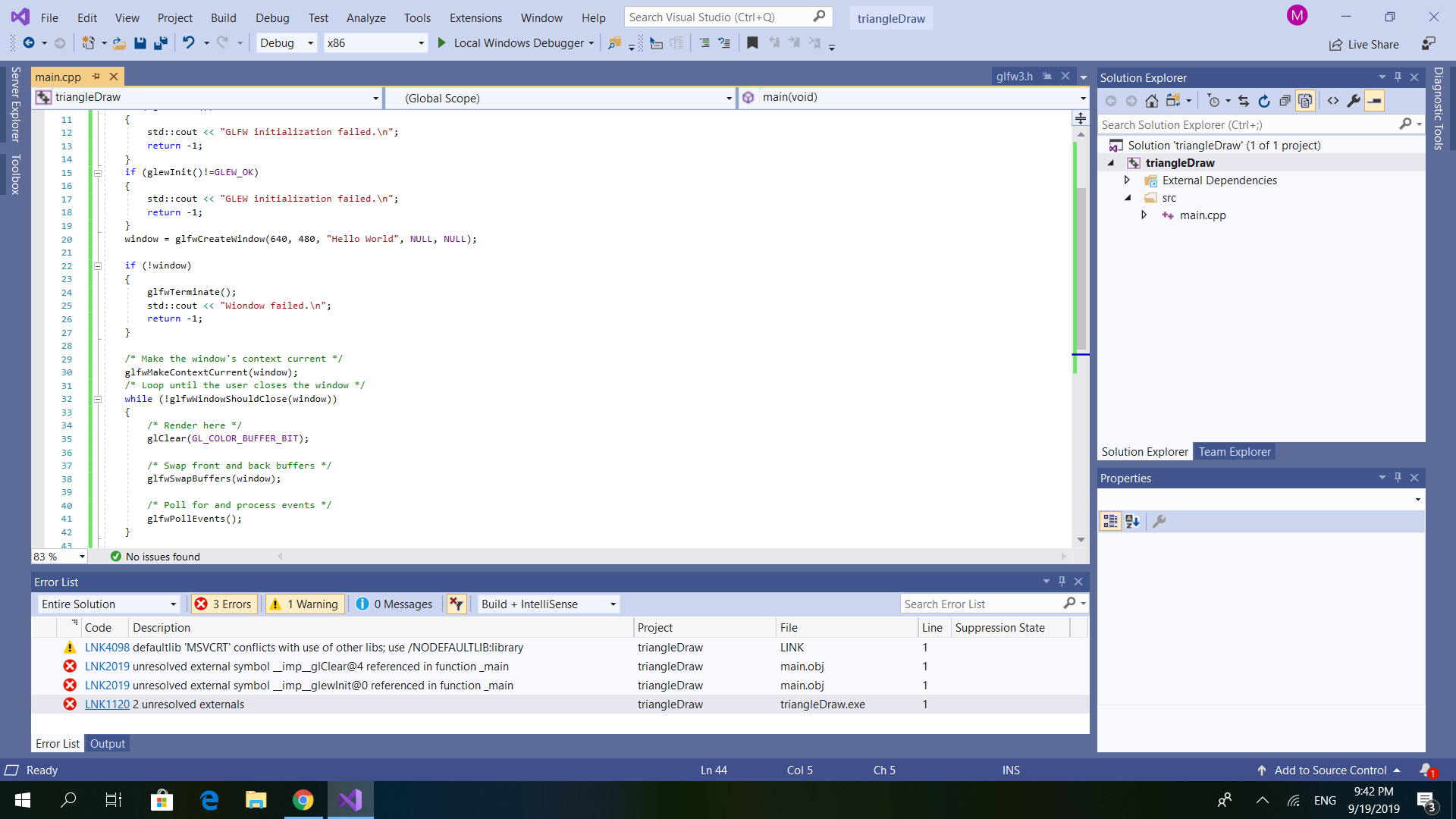
Task: Open the Build + IntelliSense dropdown
Action: 548,604
